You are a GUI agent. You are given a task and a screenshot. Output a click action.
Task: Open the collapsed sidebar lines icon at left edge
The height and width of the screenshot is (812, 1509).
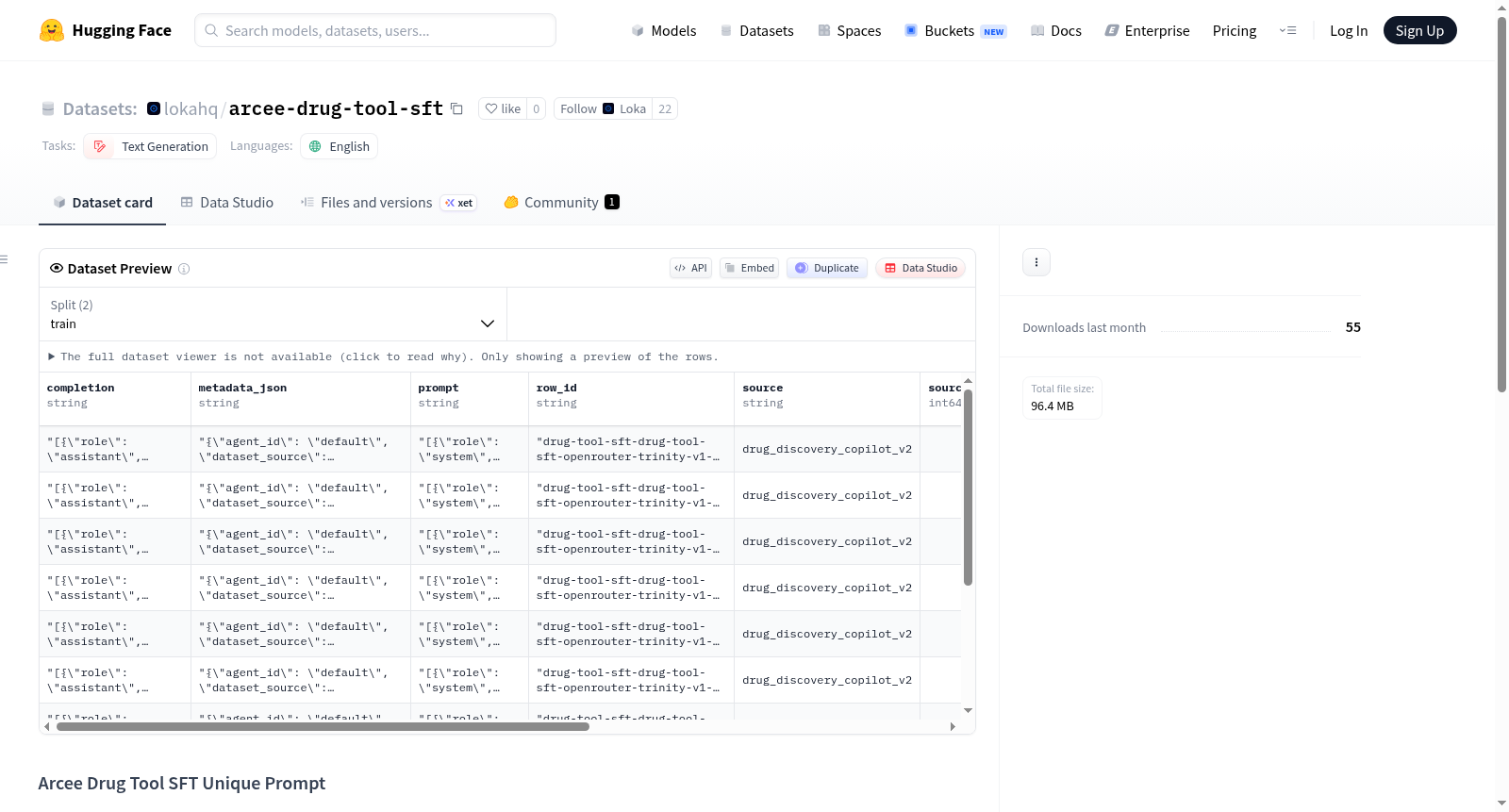[x=4, y=259]
